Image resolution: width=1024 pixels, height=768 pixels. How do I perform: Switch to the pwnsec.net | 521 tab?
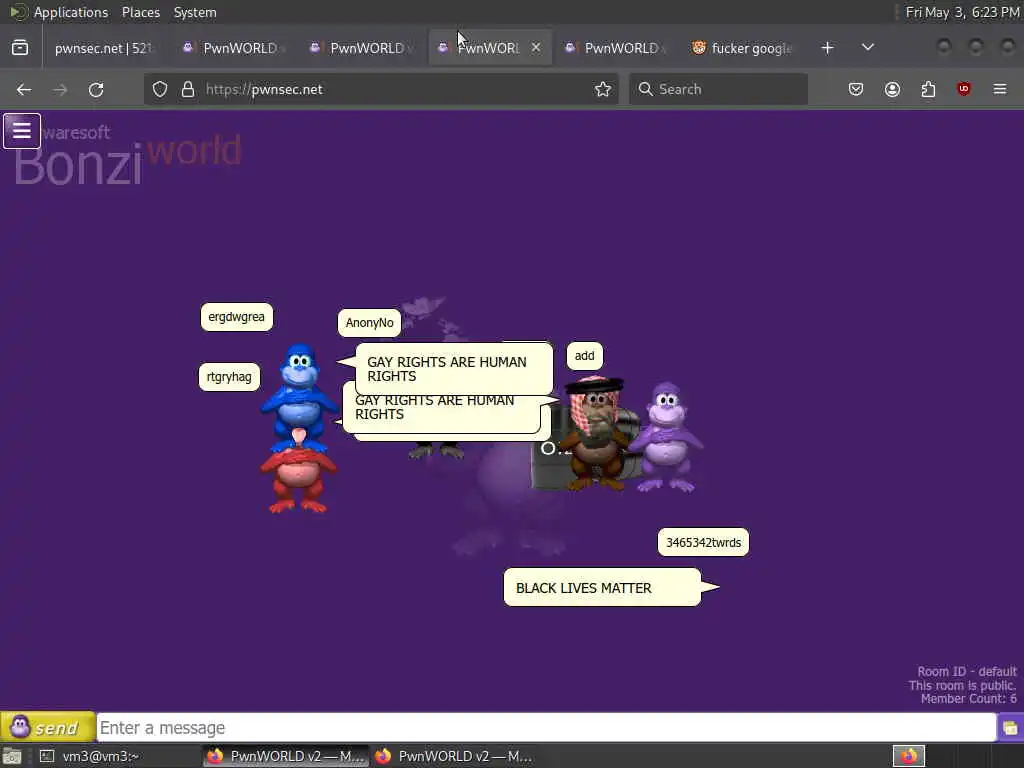pos(103,48)
